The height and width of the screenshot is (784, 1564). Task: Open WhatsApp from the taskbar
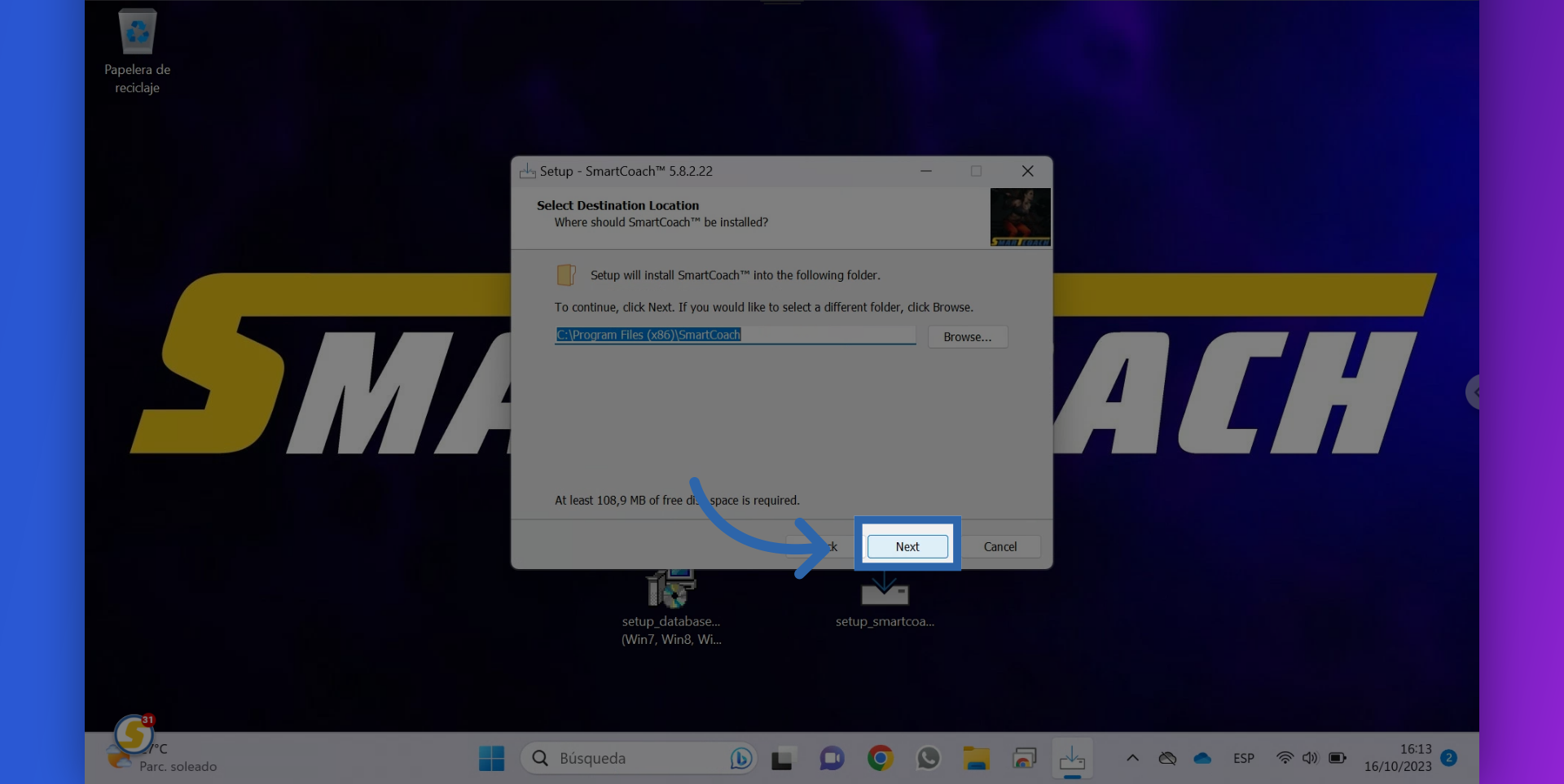(928, 758)
